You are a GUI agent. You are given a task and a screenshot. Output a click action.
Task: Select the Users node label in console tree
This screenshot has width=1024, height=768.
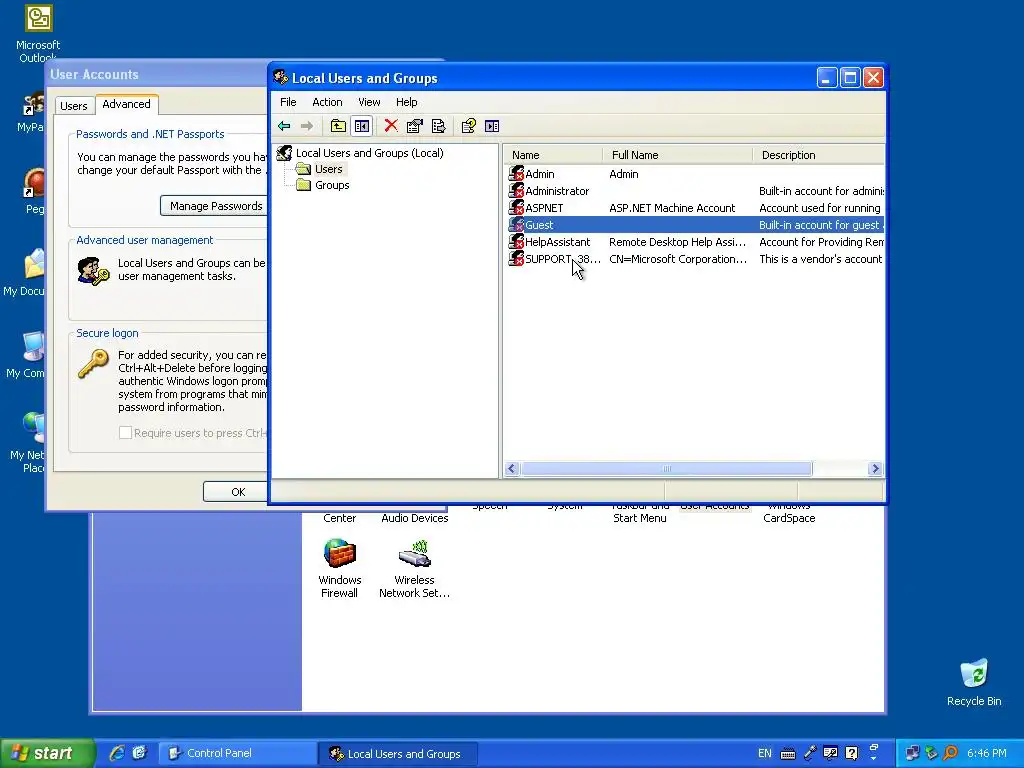coord(328,169)
